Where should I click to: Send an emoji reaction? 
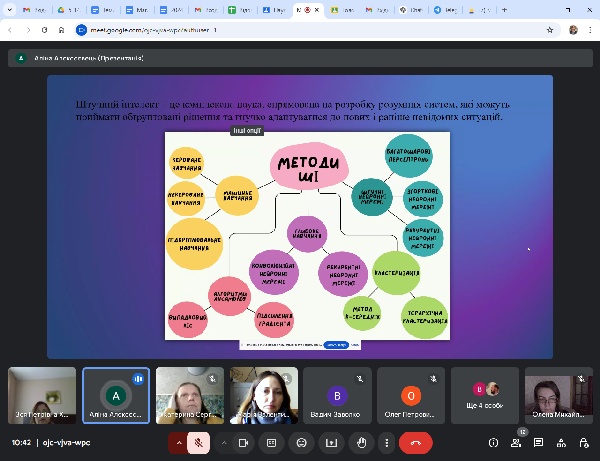tap(301, 442)
